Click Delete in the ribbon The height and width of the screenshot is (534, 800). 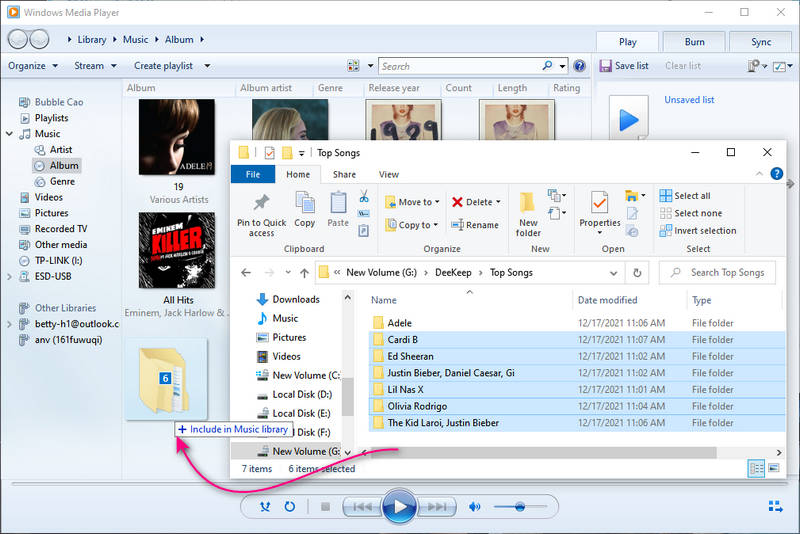tap(476, 202)
